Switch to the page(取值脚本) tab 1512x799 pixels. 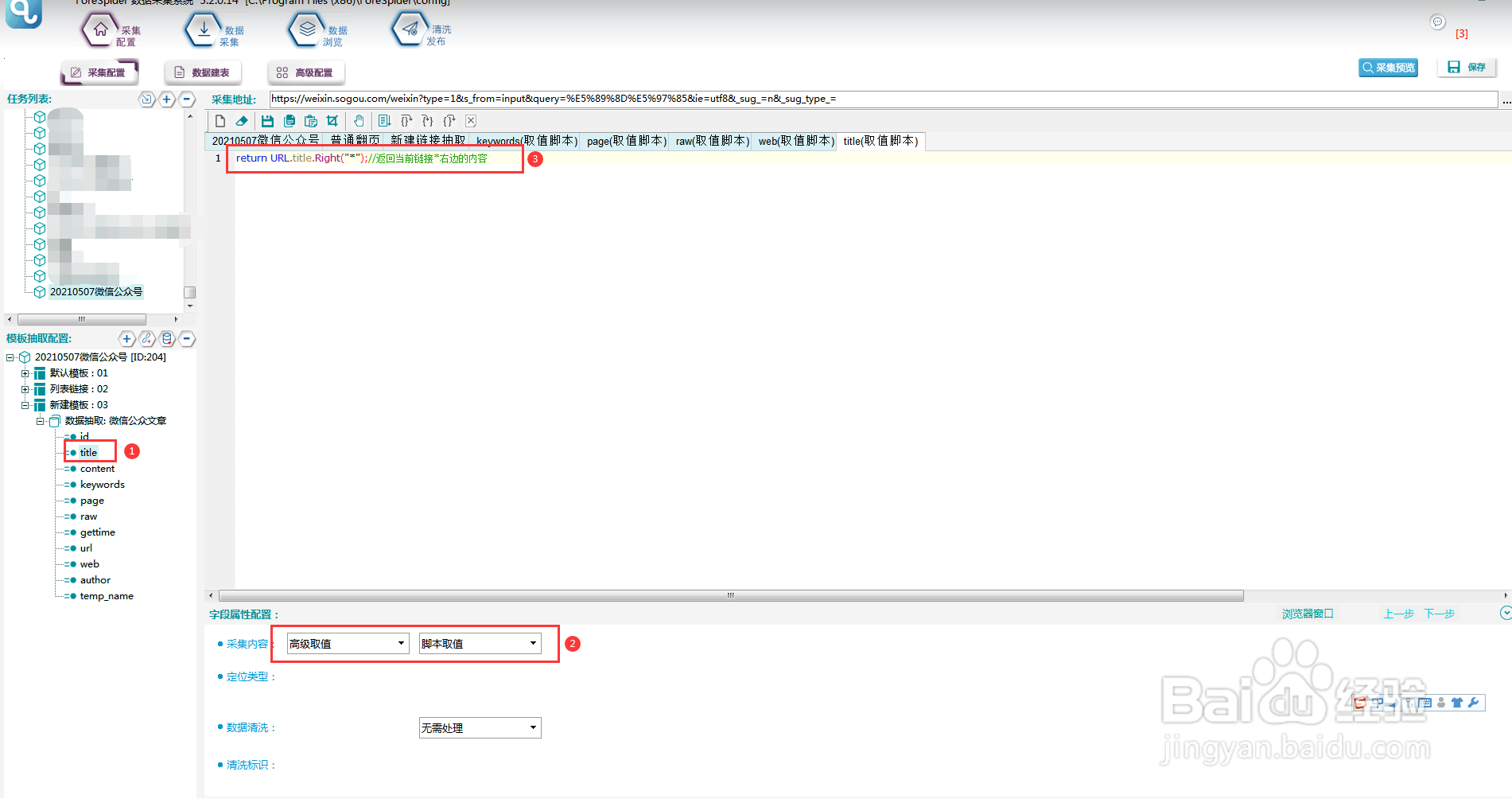tap(625, 141)
